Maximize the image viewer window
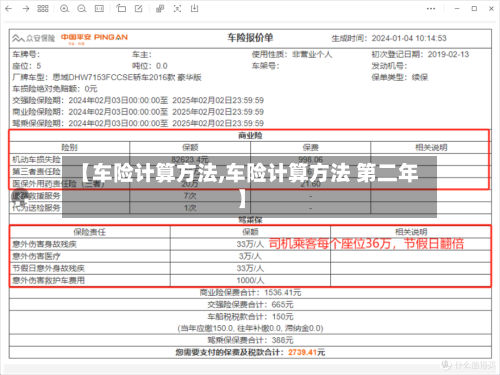500x375 pixels. point(474,9)
